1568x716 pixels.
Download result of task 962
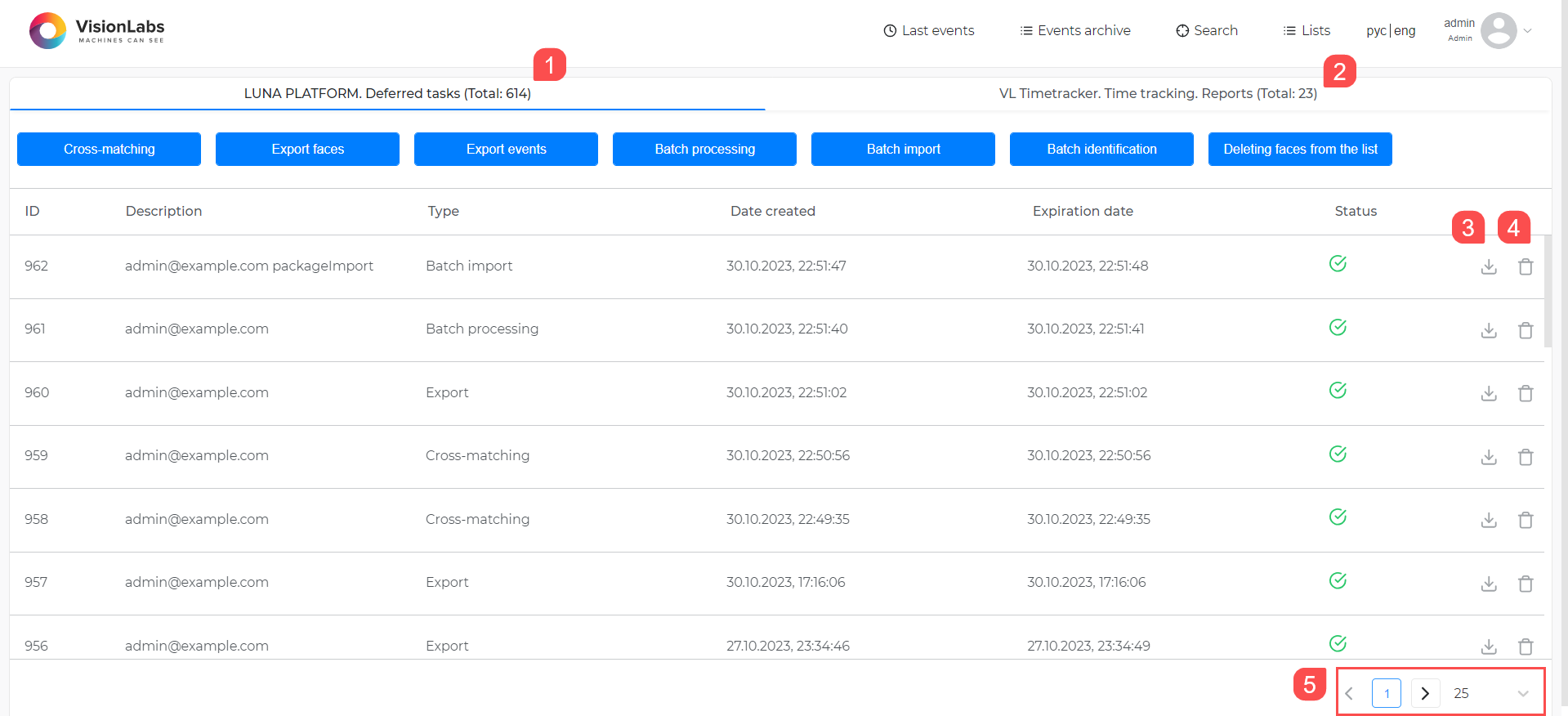1489,267
